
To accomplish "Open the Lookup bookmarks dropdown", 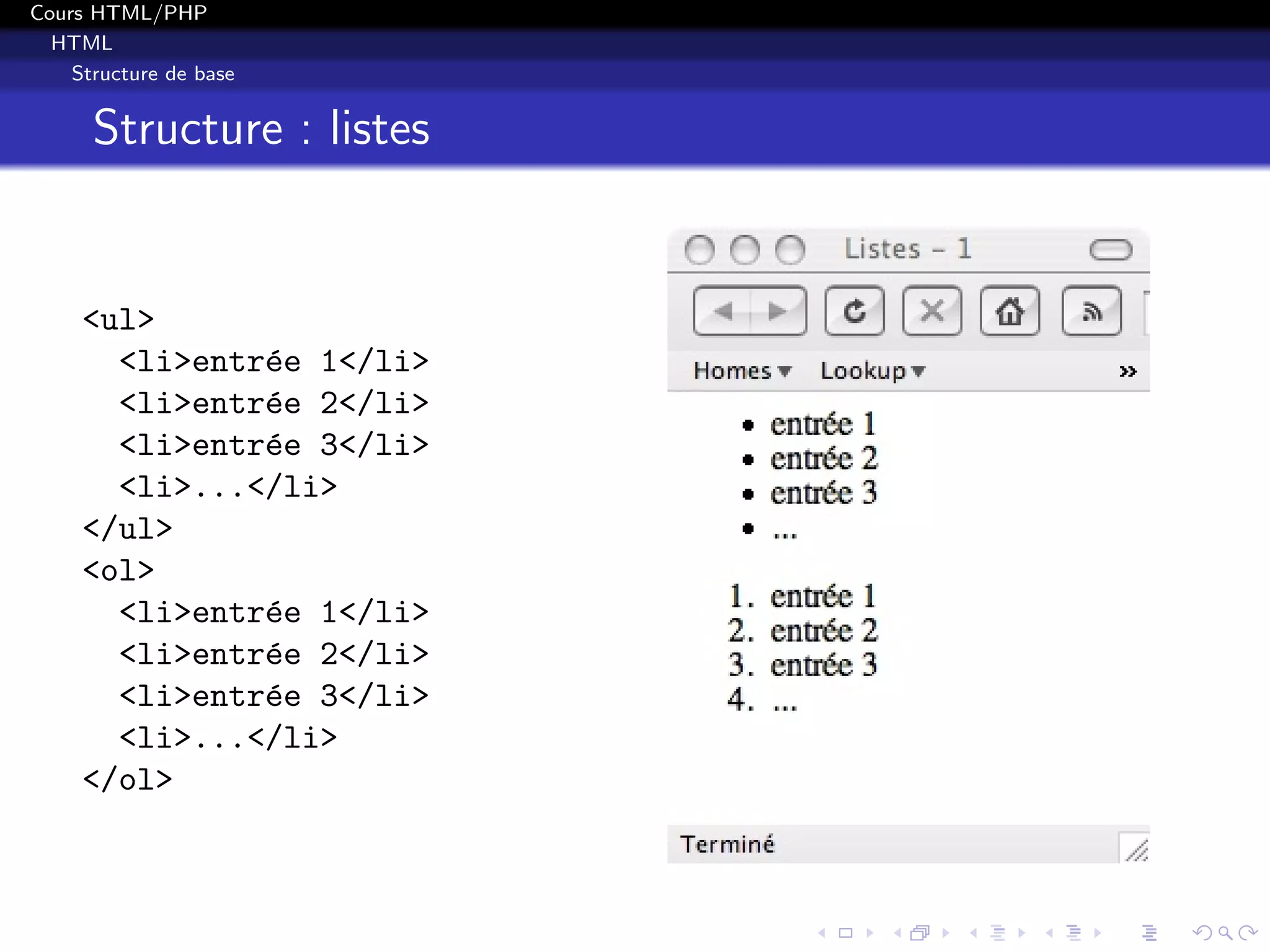I will tap(873, 371).
